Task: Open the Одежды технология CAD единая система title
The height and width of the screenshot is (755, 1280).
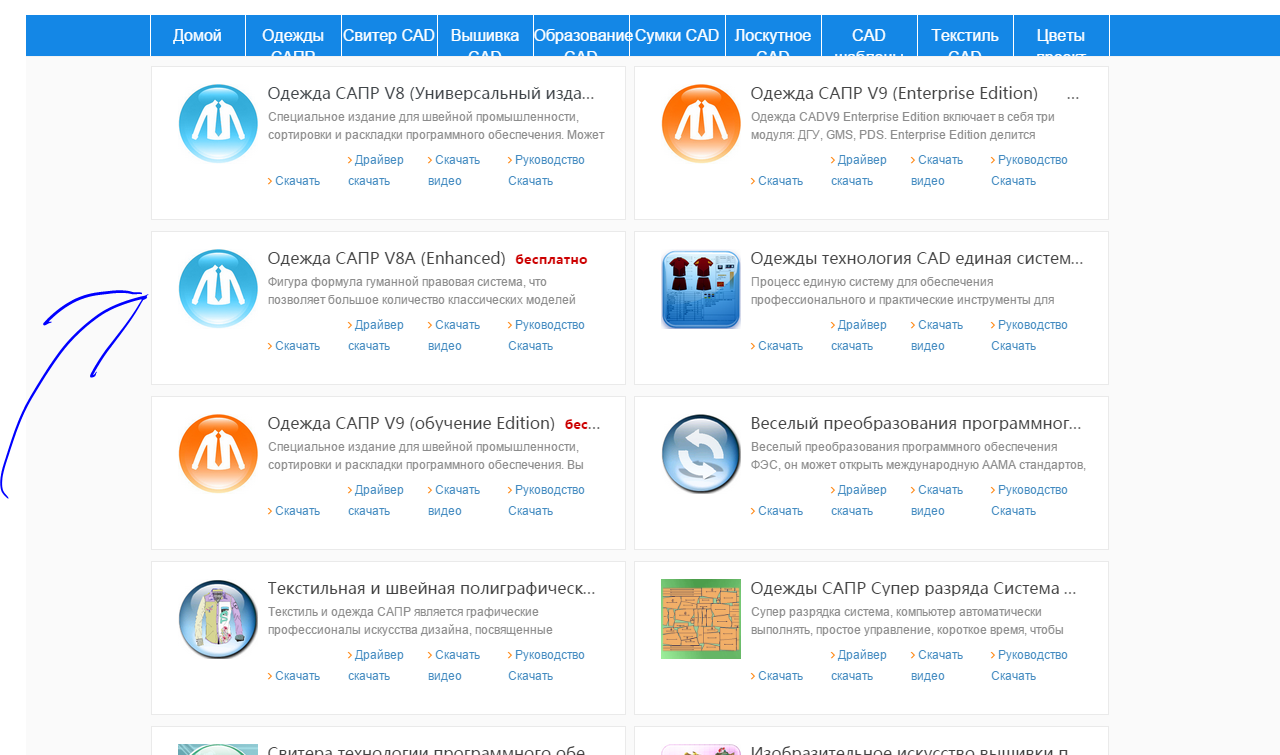Action: [x=916, y=259]
